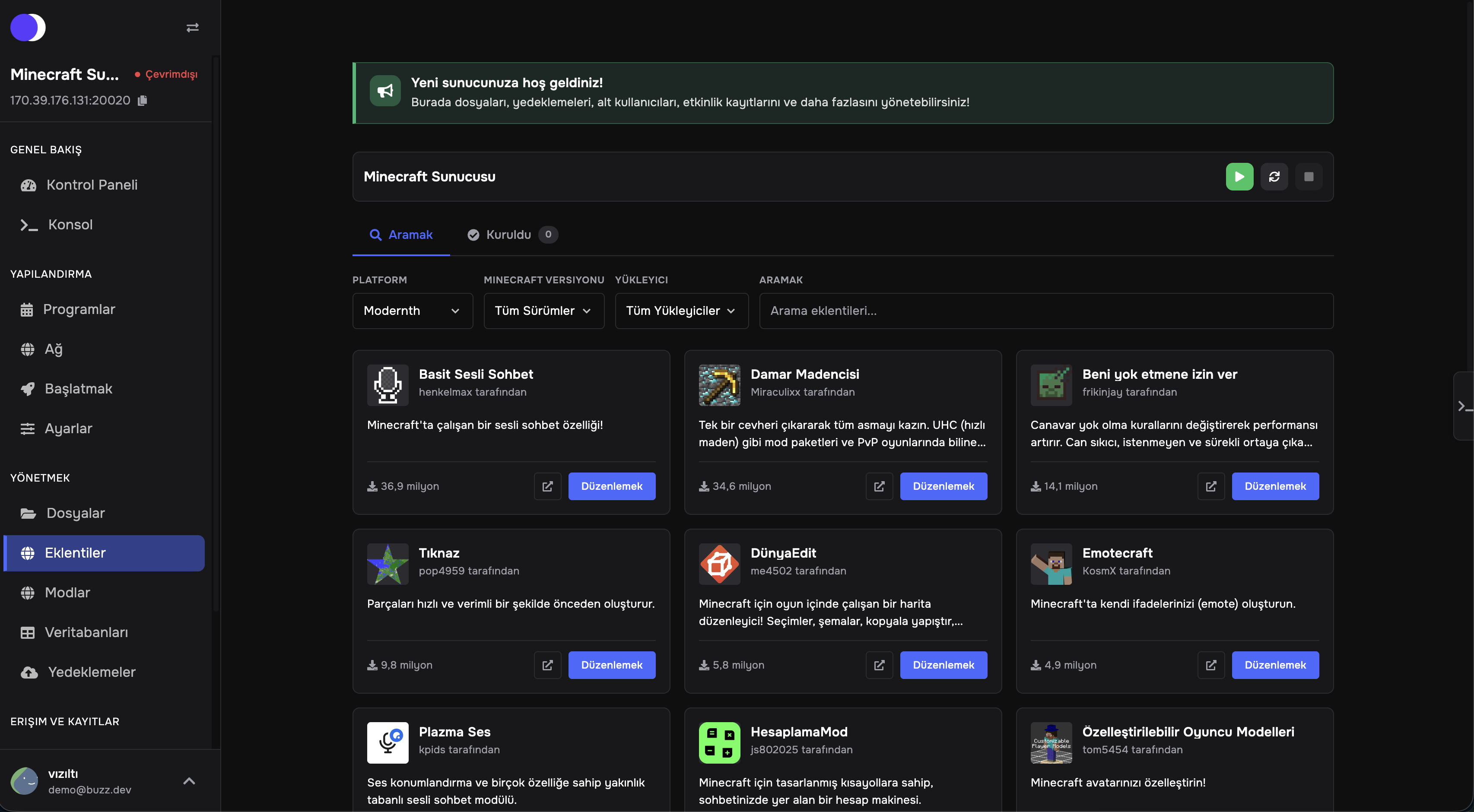Open the Veritabanları section
This screenshot has height=812, width=1474.
(x=86, y=632)
